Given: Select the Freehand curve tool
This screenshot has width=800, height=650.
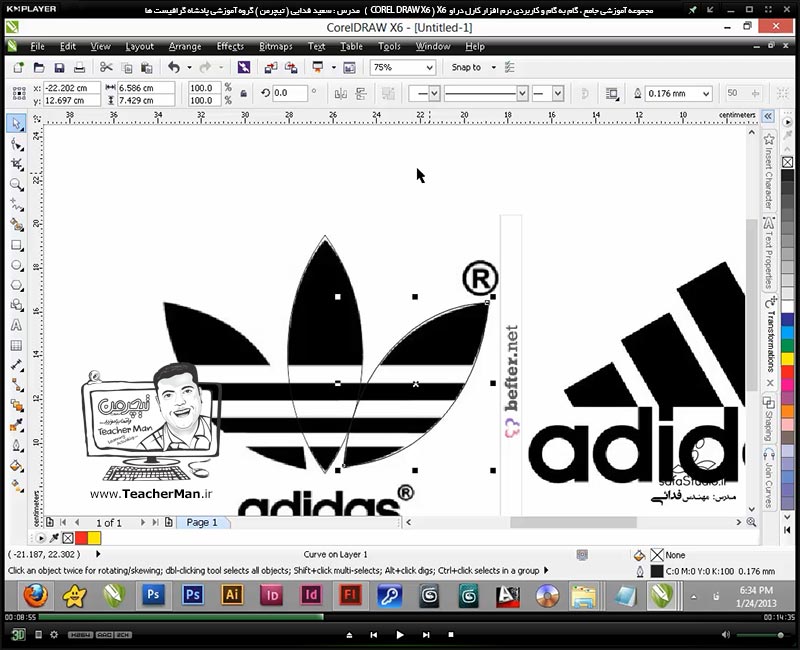Looking at the screenshot, I should [x=16, y=205].
